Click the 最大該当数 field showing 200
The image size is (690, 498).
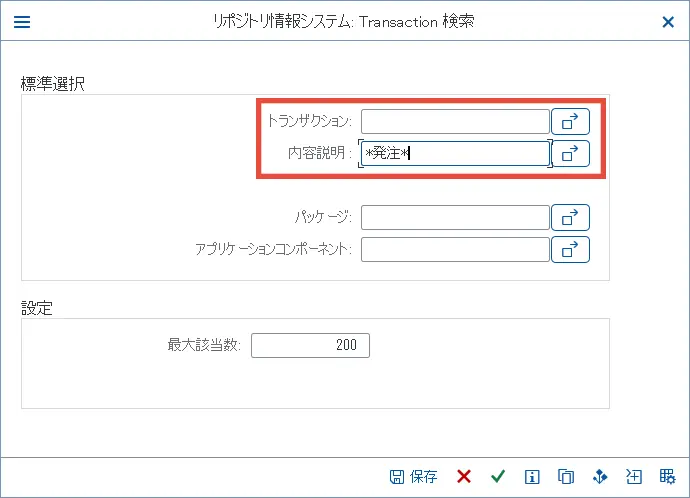click(x=310, y=345)
